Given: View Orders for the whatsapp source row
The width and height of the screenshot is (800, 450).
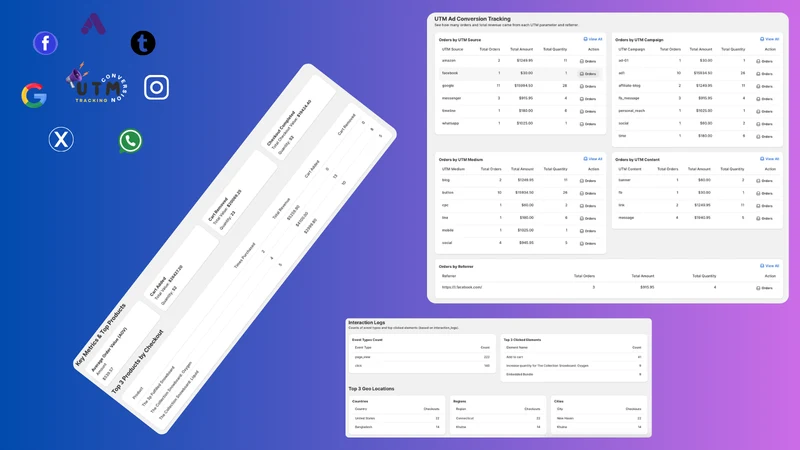Looking at the screenshot, I should click(588, 124).
